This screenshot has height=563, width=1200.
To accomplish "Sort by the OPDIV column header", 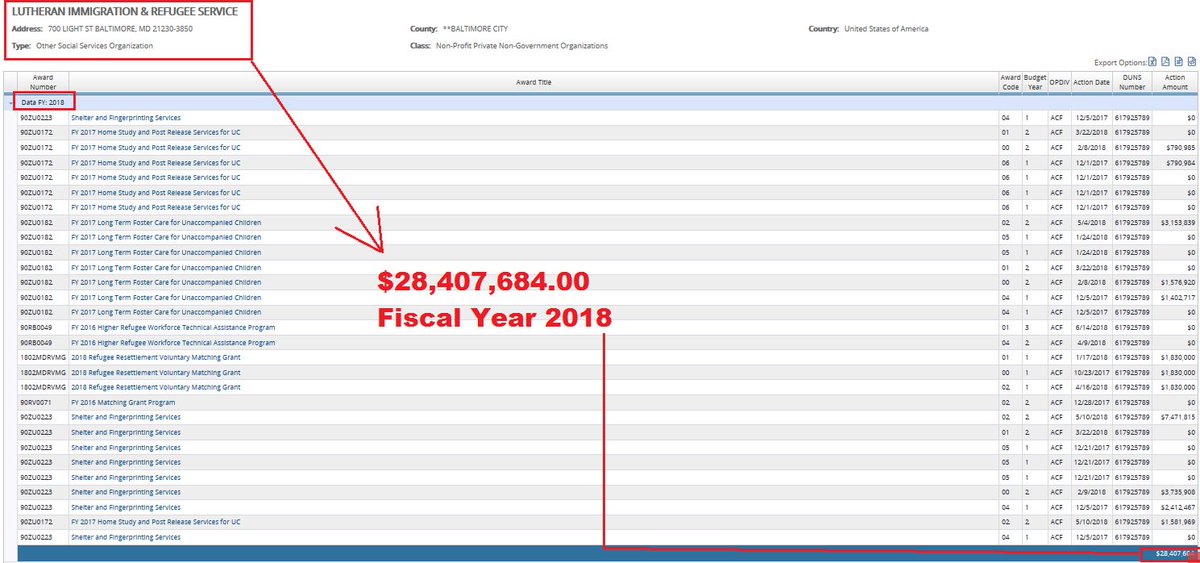I will [x=1059, y=82].
